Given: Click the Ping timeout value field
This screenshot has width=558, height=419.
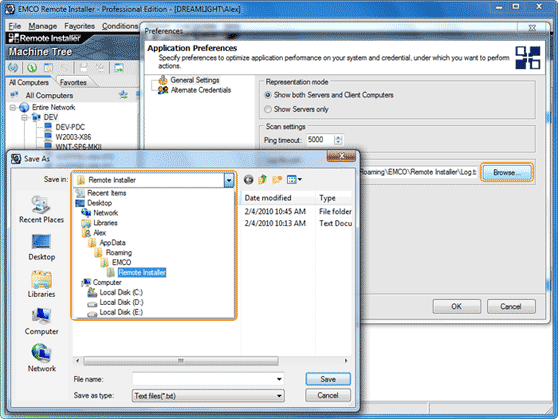Looking at the screenshot, I should [x=320, y=140].
